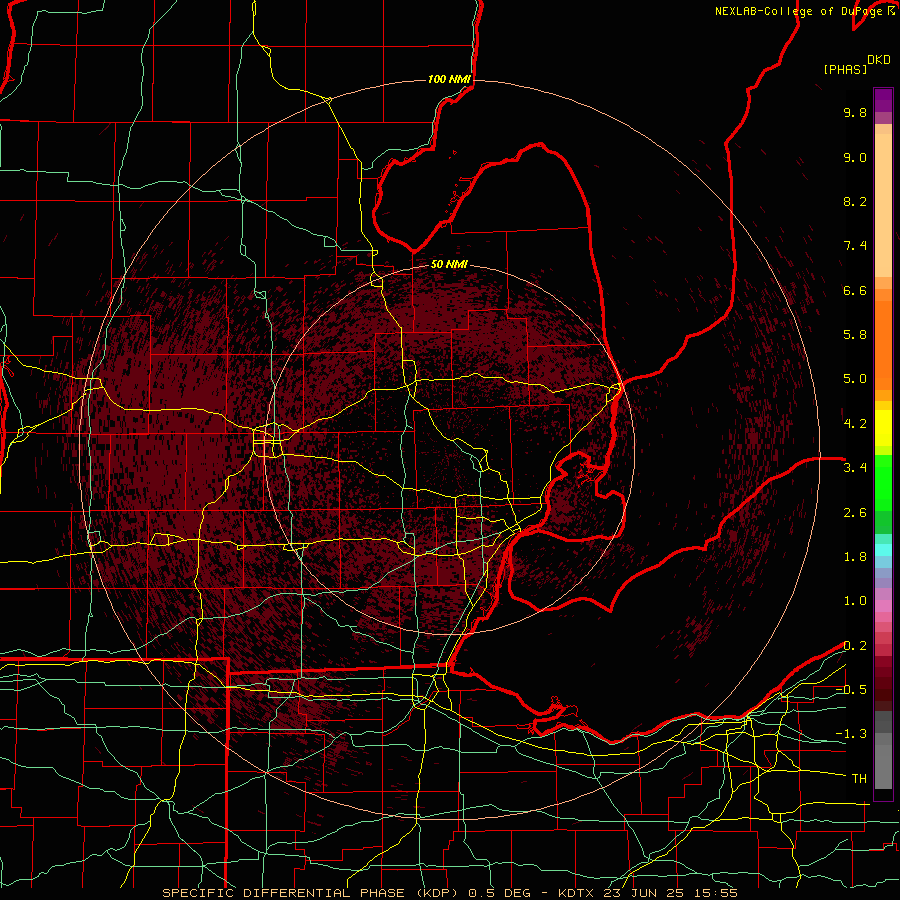The width and height of the screenshot is (900, 900).
Task: Click the 8.2 value on the color scale
Action: (x=855, y=201)
